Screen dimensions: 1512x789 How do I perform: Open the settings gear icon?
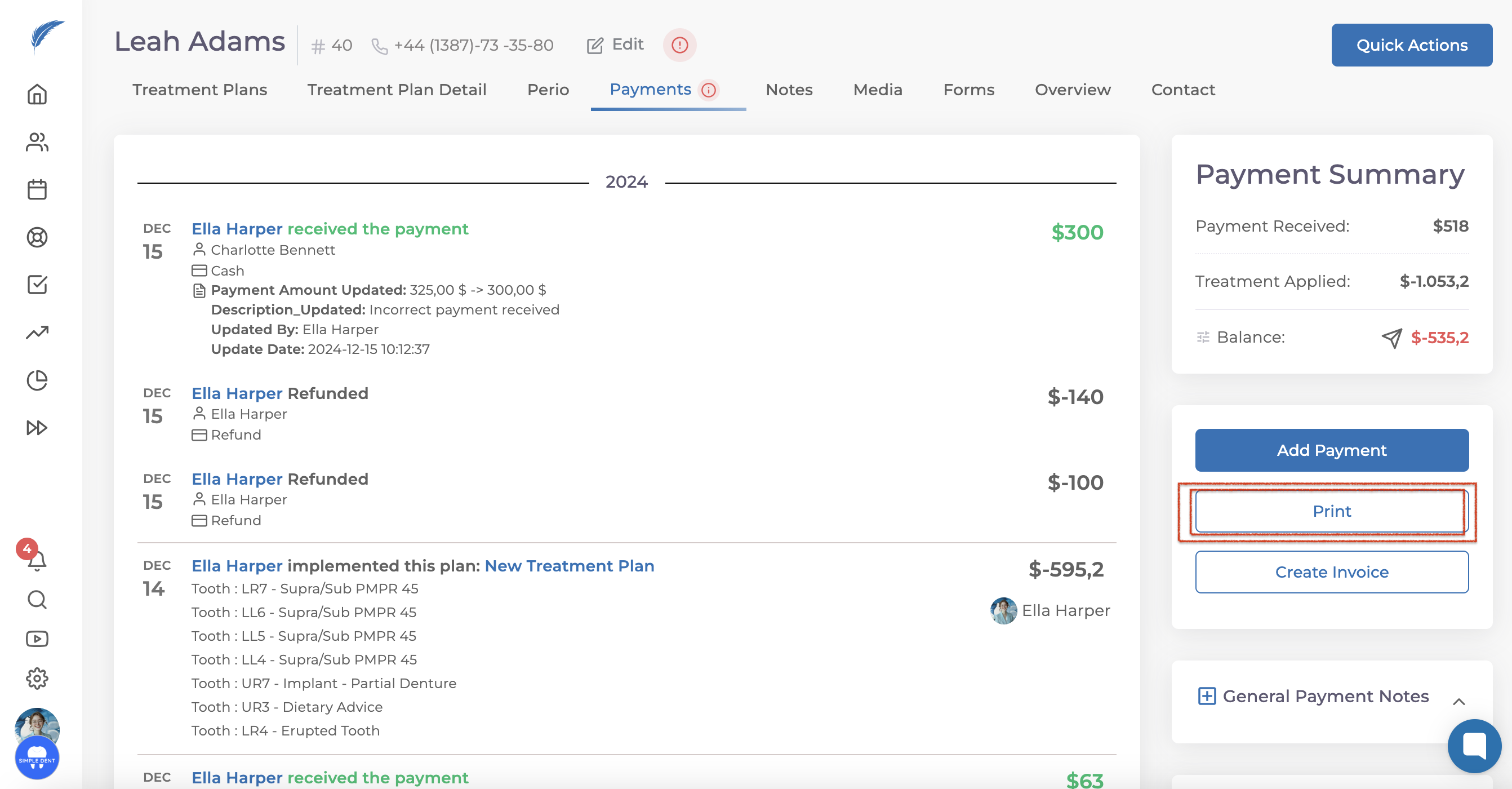(37, 678)
